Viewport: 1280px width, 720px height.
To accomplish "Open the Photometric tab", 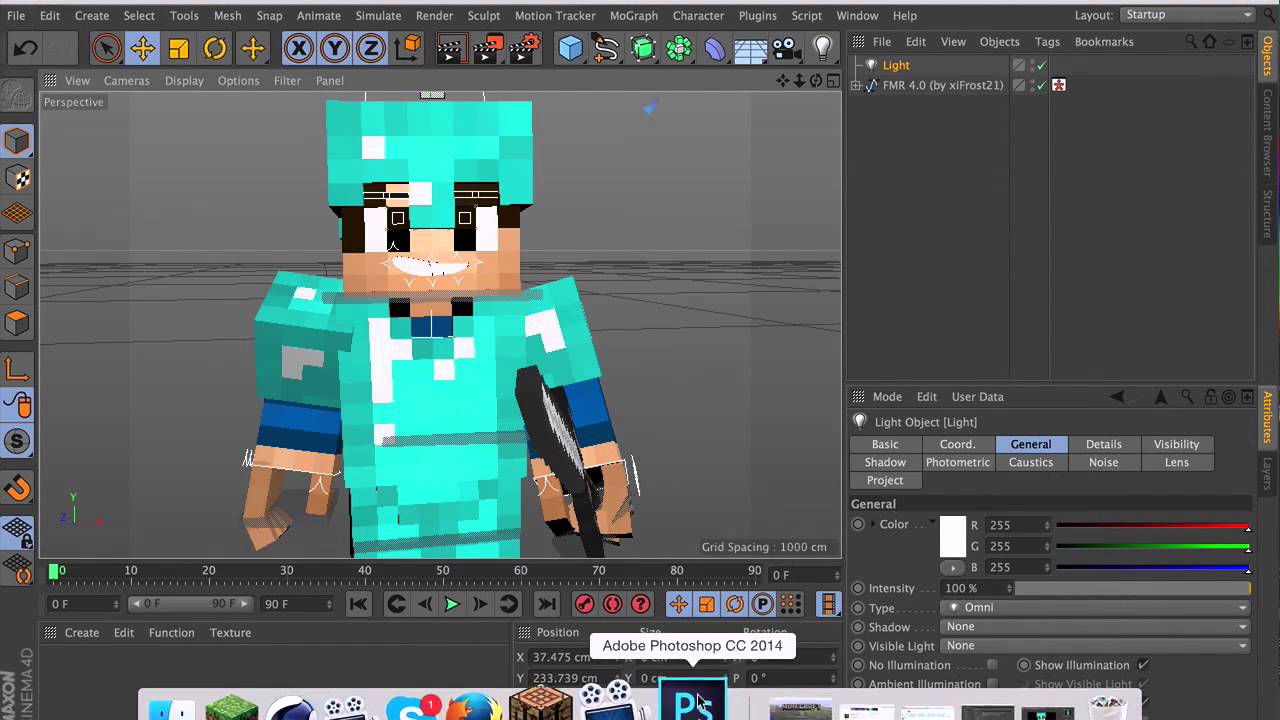I will (x=957, y=463).
